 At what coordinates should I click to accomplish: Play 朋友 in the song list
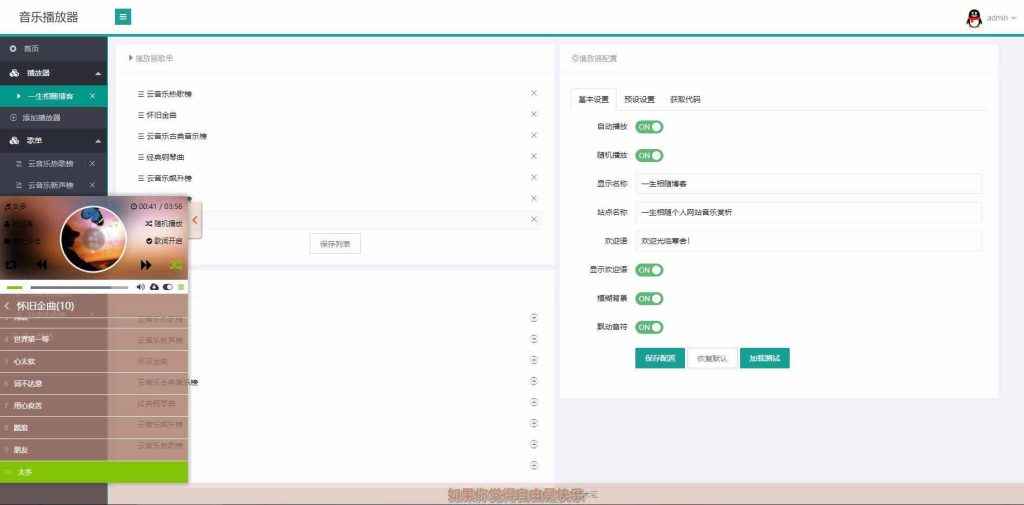[x=94, y=449]
